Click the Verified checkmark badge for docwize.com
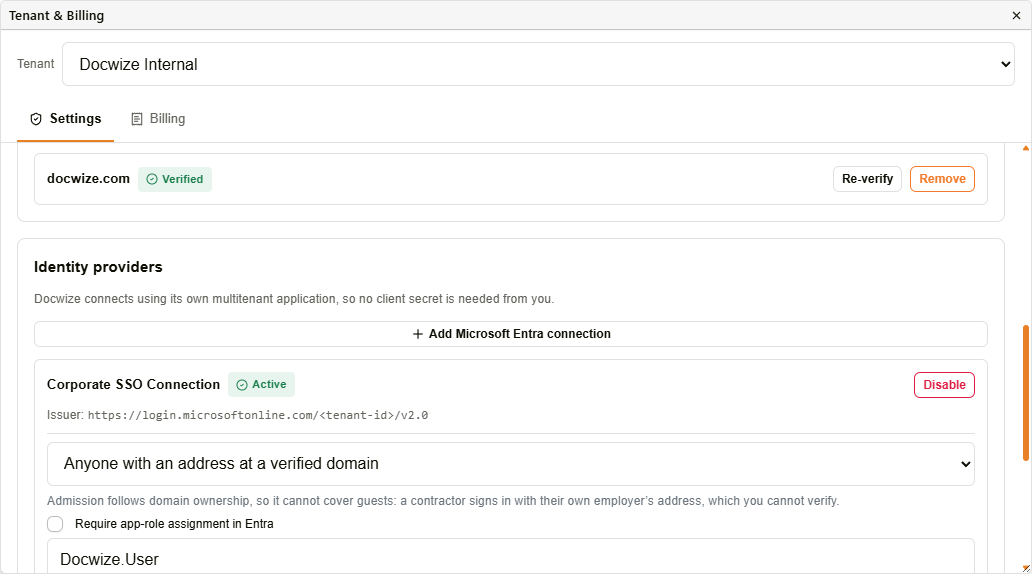This screenshot has width=1032, height=574. point(174,179)
